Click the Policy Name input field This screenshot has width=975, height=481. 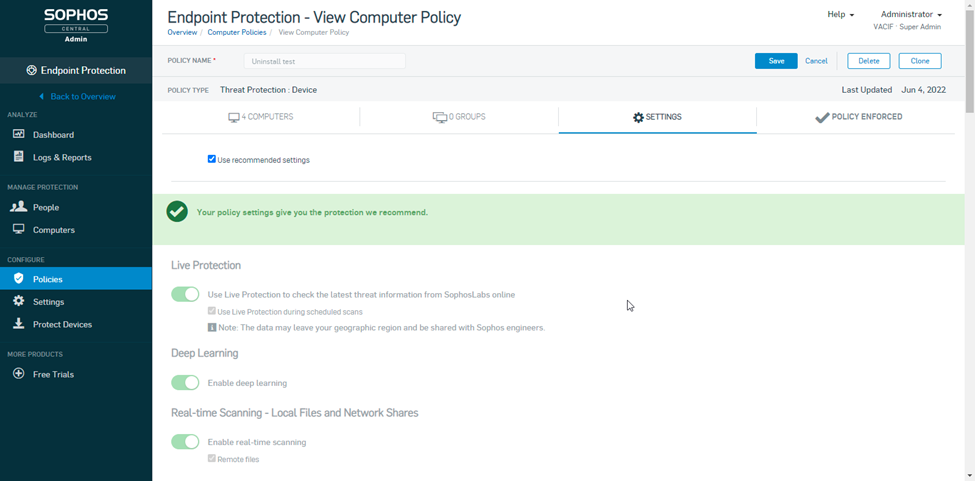[325, 61]
